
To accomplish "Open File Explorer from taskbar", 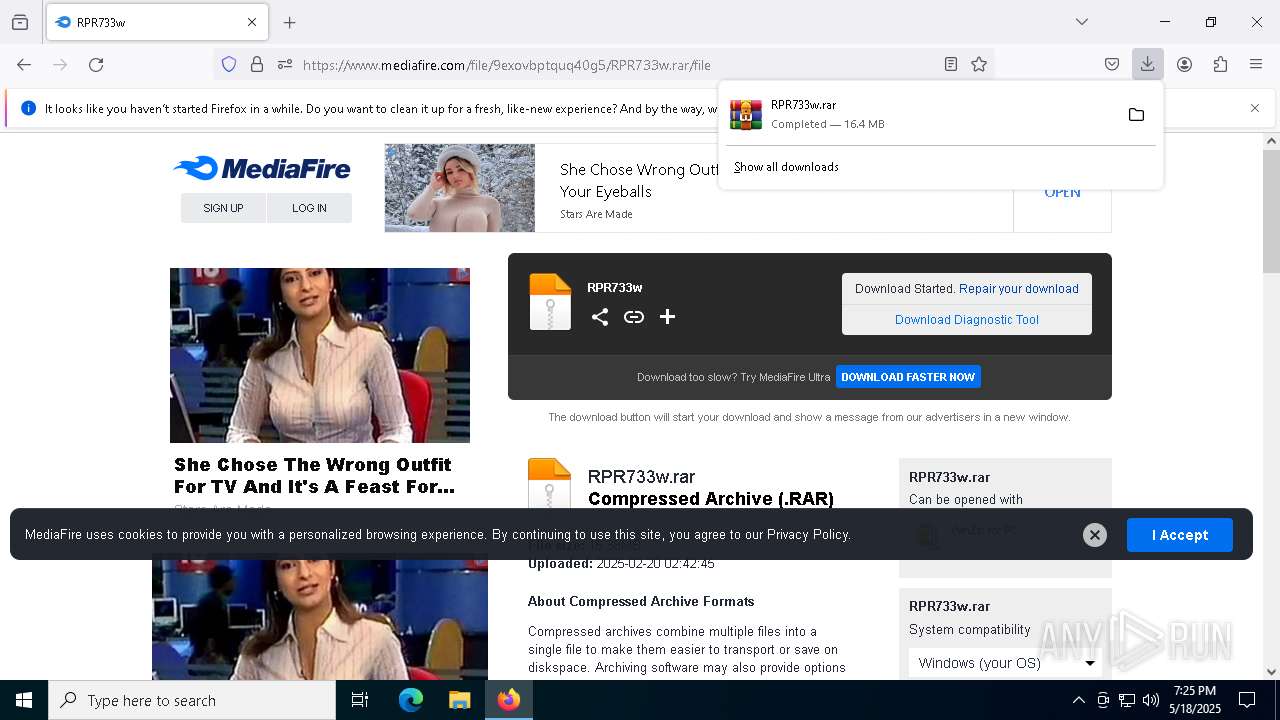I will (460, 700).
